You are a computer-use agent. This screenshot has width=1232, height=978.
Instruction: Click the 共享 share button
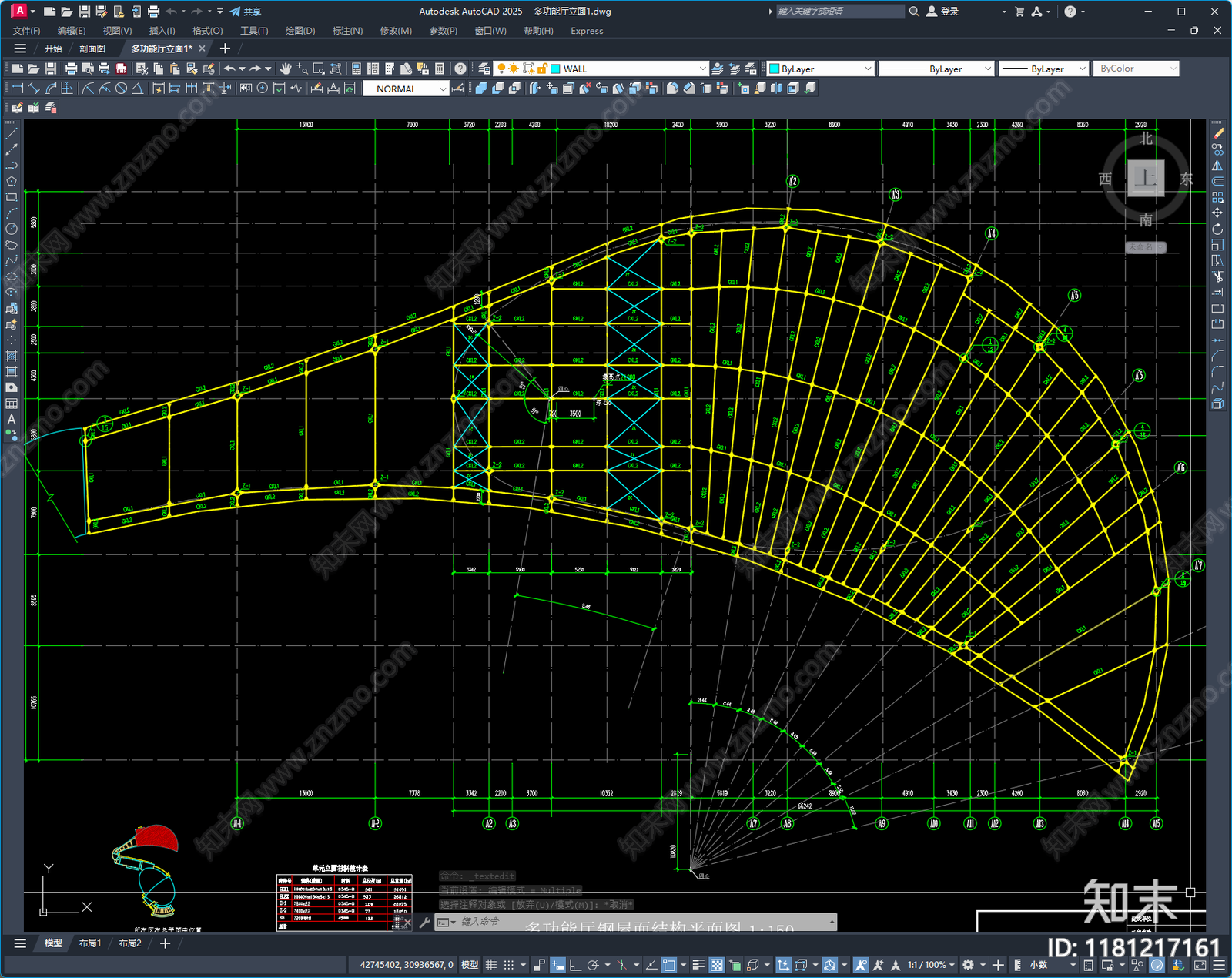tap(246, 12)
